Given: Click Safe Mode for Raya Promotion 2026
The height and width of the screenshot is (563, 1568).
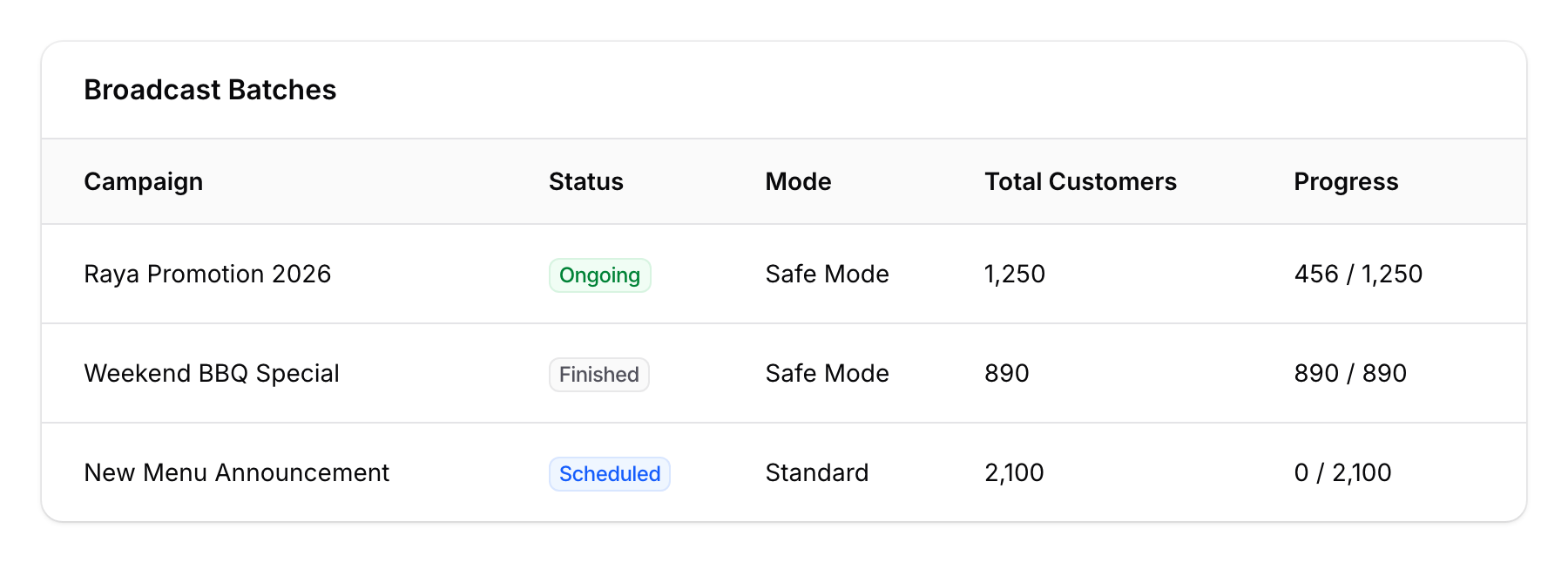Looking at the screenshot, I should tap(827, 275).
